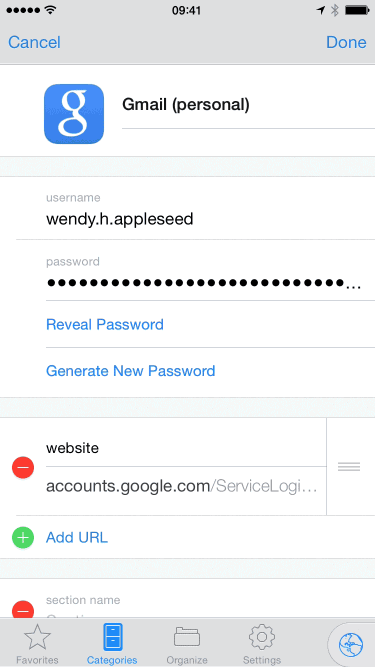Remove the website URL with red minus
The height and width of the screenshot is (667, 375).
pyautogui.click(x=23, y=467)
